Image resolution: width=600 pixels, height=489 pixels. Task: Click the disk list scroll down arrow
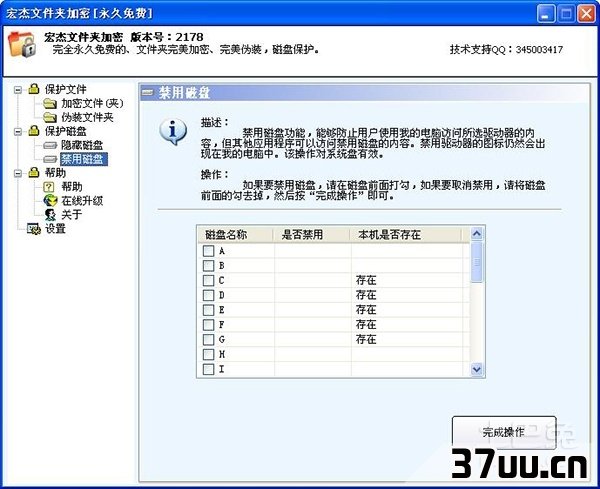pos(477,370)
